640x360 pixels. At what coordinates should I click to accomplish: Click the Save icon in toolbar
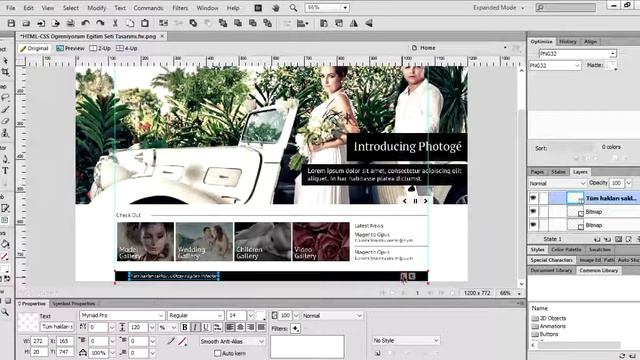[11, 23]
